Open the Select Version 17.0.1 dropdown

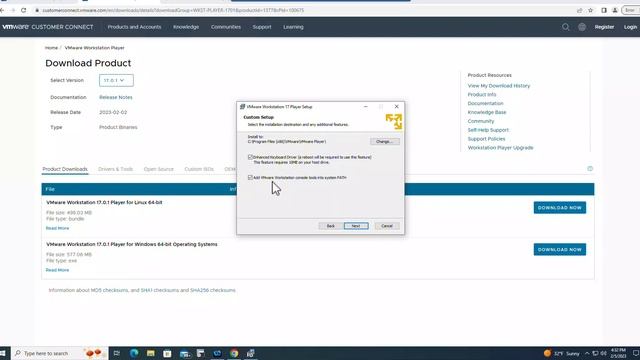click(x=116, y=80)
